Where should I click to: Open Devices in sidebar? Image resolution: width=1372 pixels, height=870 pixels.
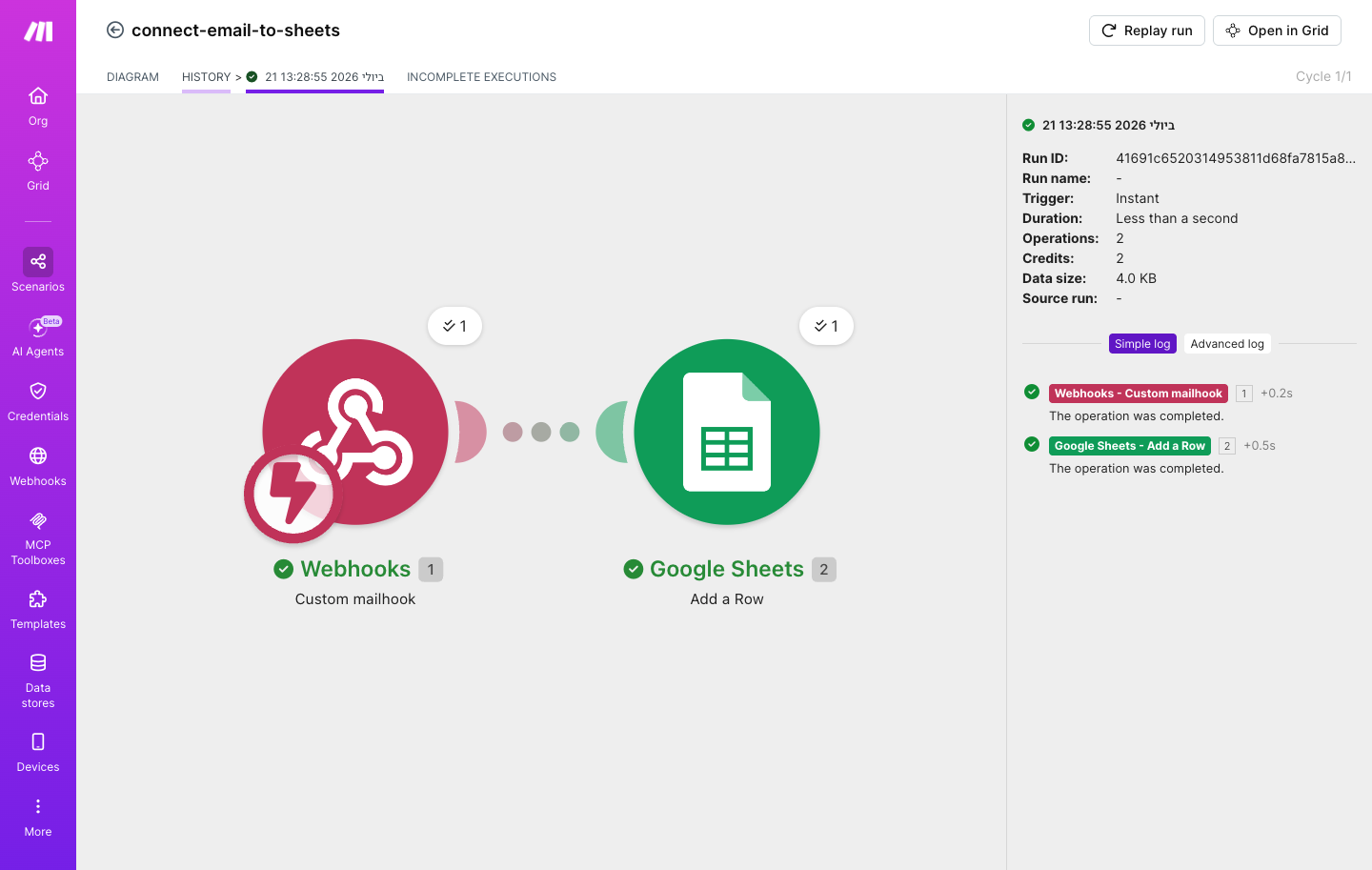(38, 752)
